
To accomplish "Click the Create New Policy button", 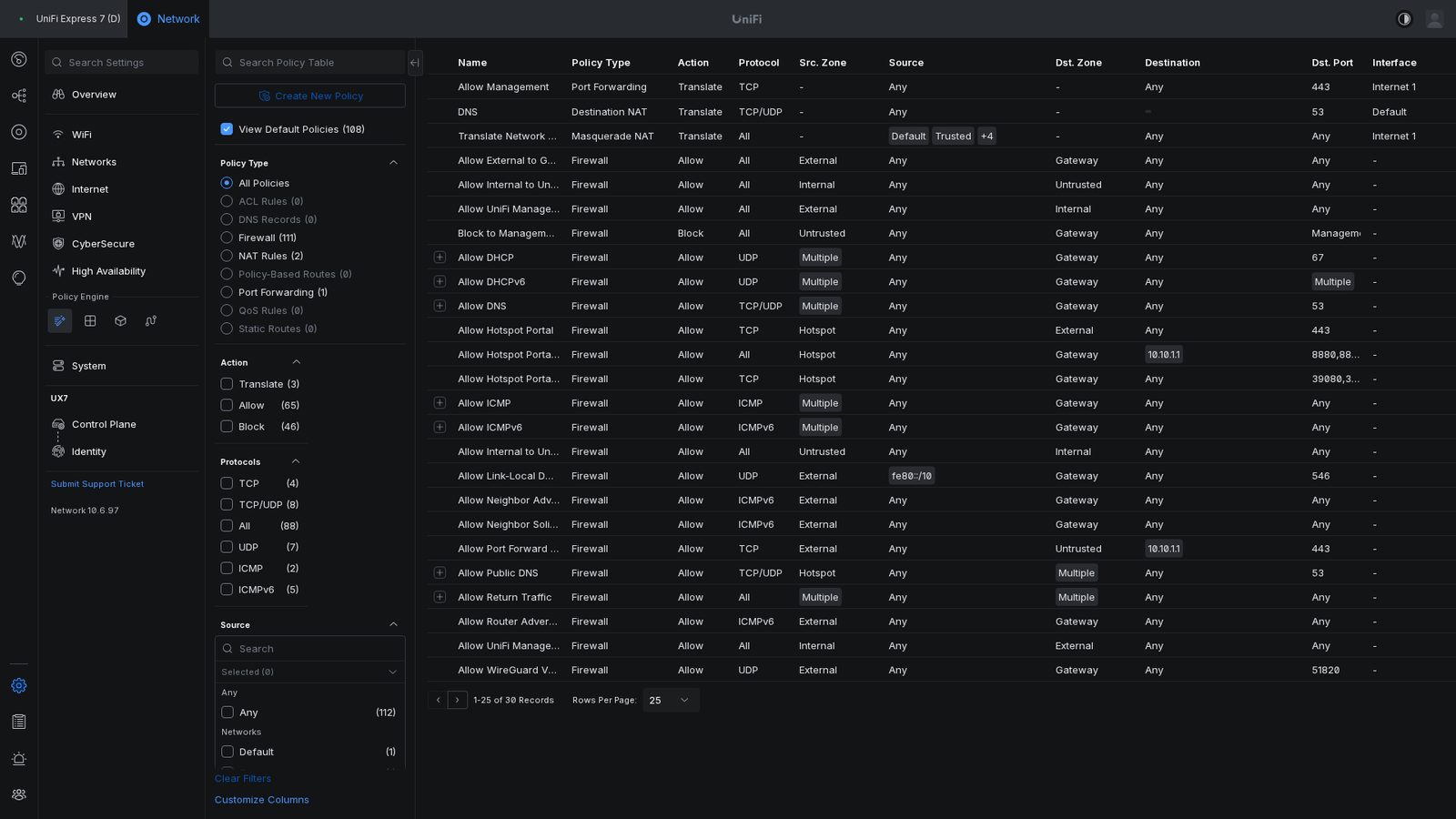I will pyautogui.click(x=310, y=96).
